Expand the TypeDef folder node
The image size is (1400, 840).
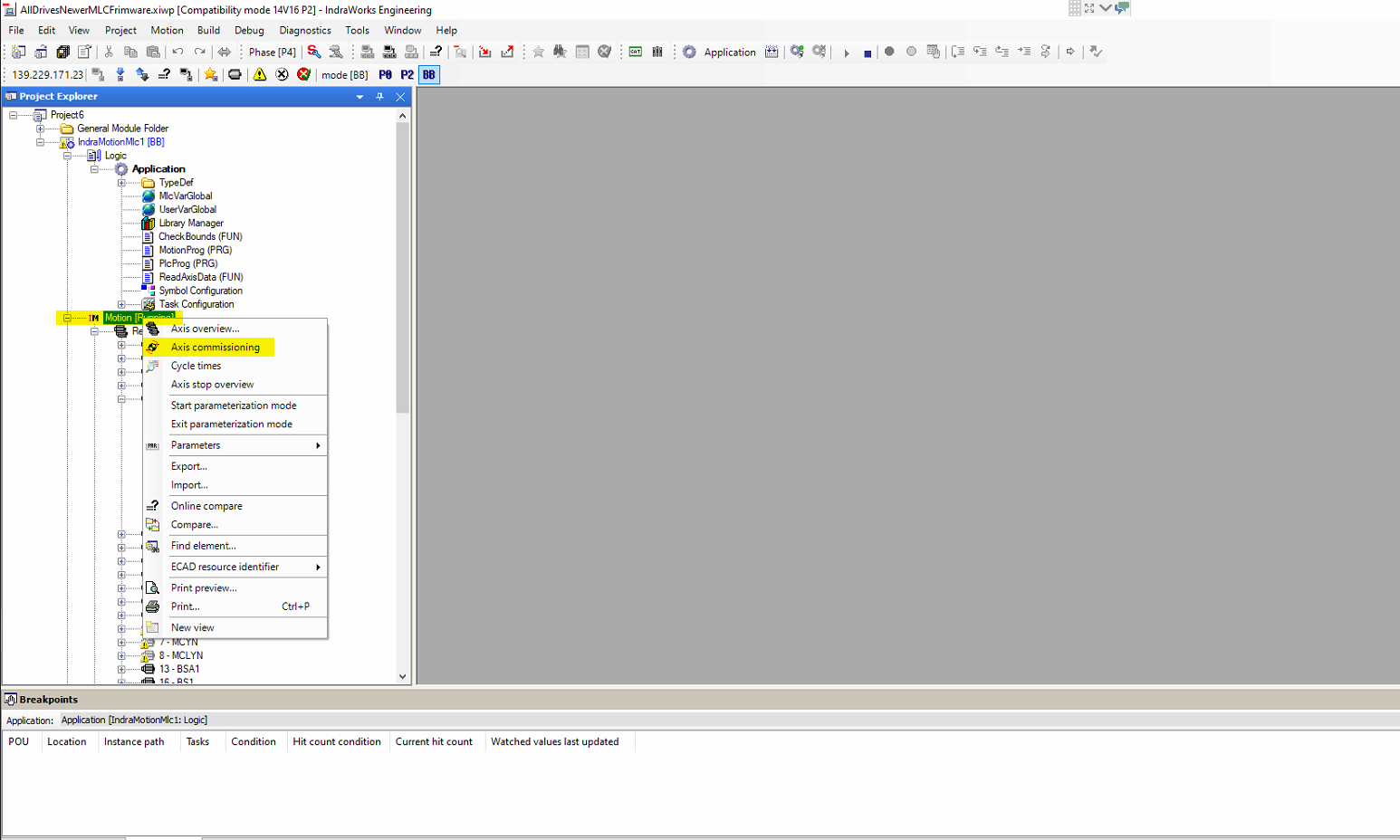coord(121,183)
